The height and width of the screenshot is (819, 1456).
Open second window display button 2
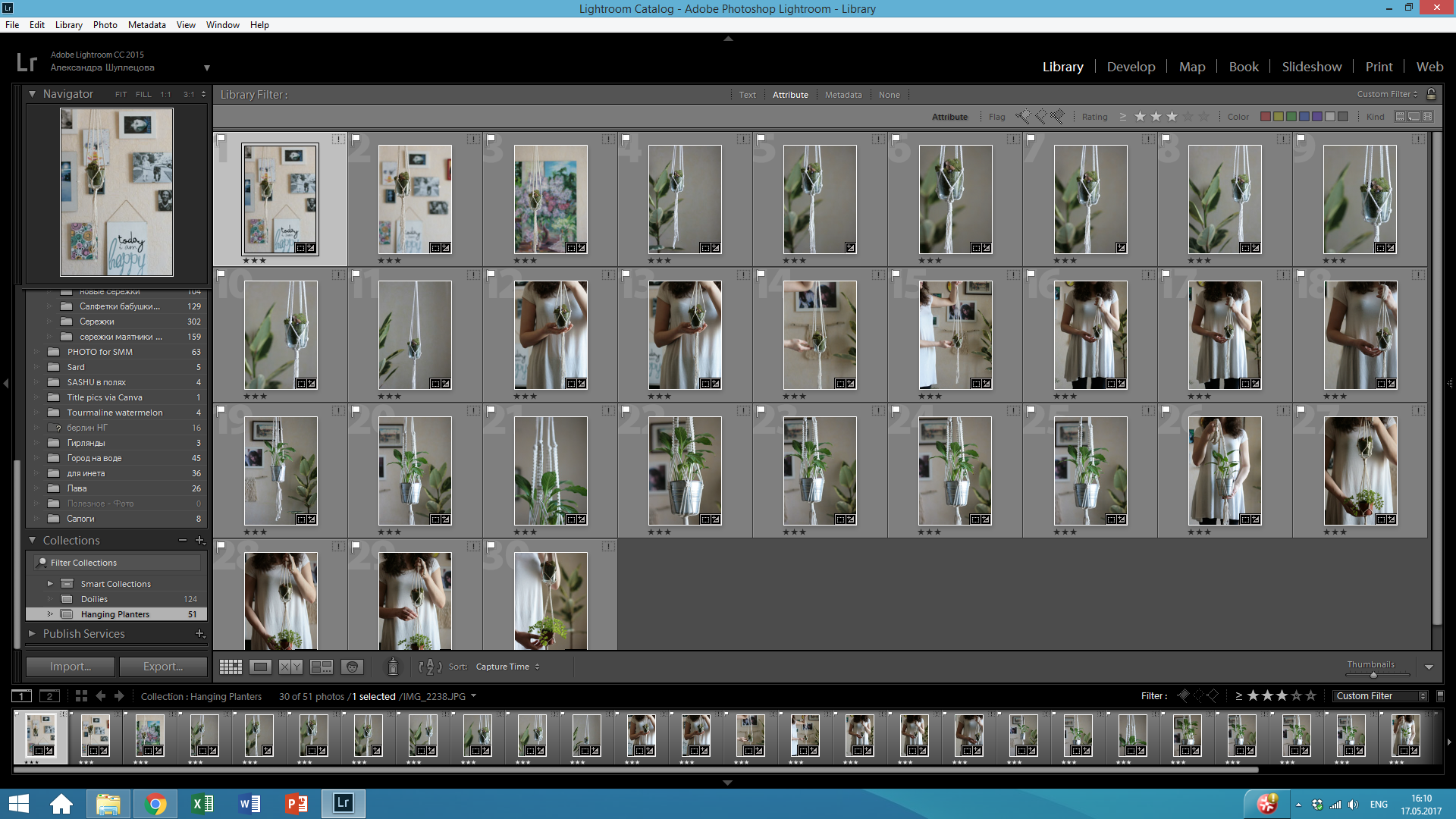pyautogui.click(x=49, y=696)
